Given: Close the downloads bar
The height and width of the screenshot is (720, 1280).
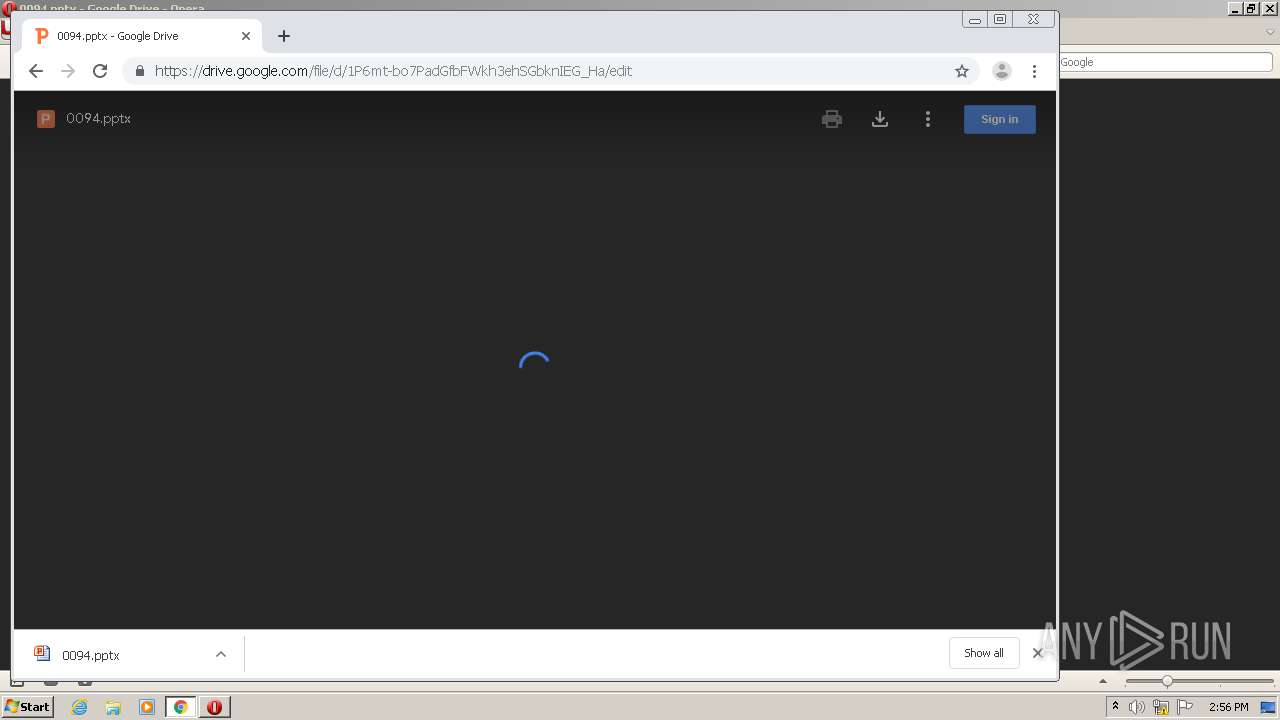Looking at the screenshot, I should (1038, 653).
